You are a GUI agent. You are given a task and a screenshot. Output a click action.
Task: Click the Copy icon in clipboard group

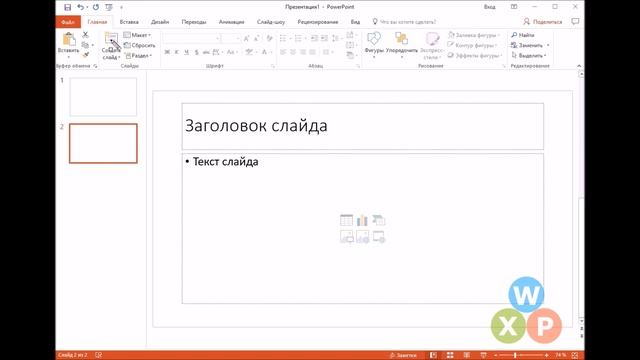(85, 45)
